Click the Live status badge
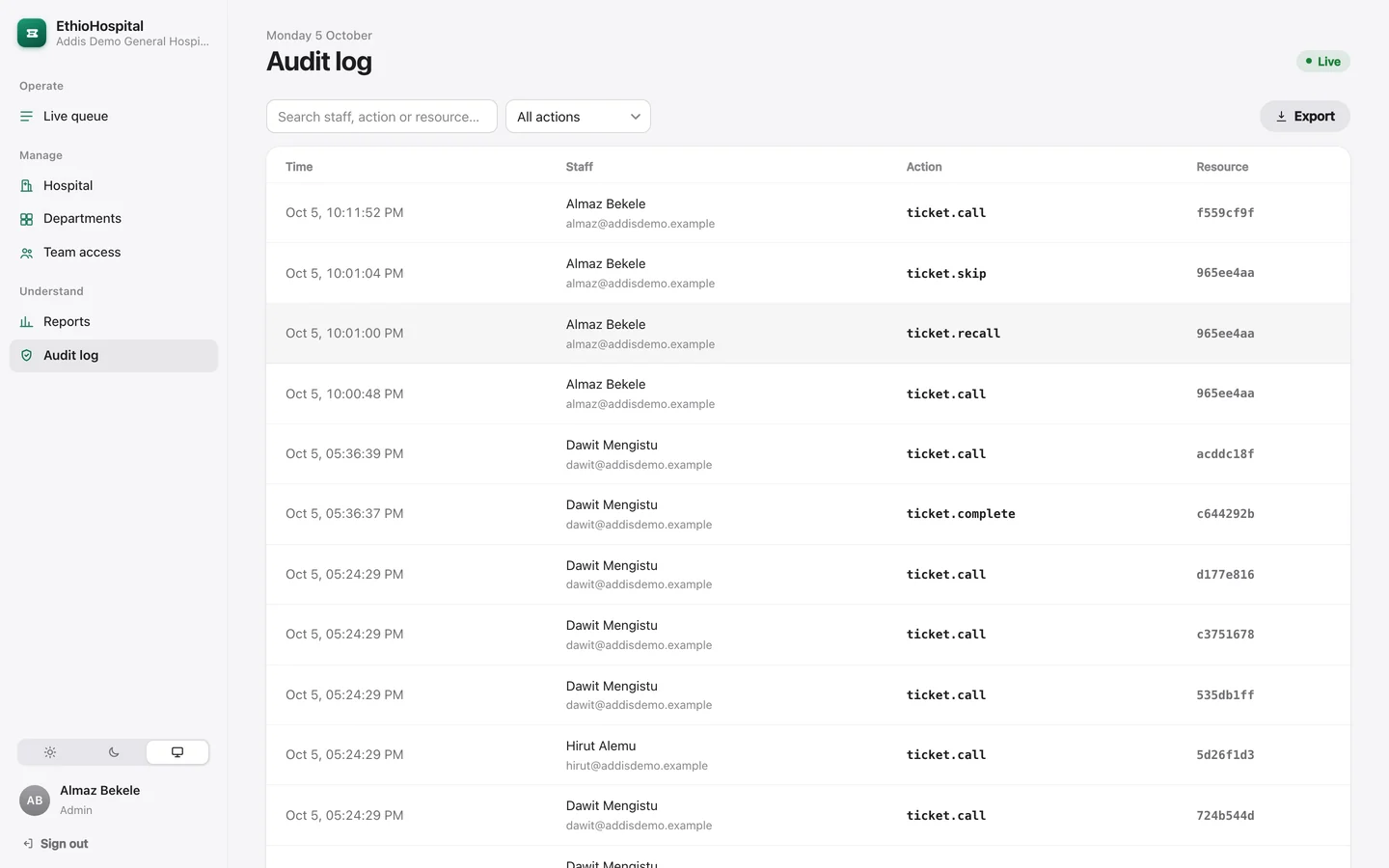The width and height of the screenshot is (1389, 868). [x=1322, y=62]
